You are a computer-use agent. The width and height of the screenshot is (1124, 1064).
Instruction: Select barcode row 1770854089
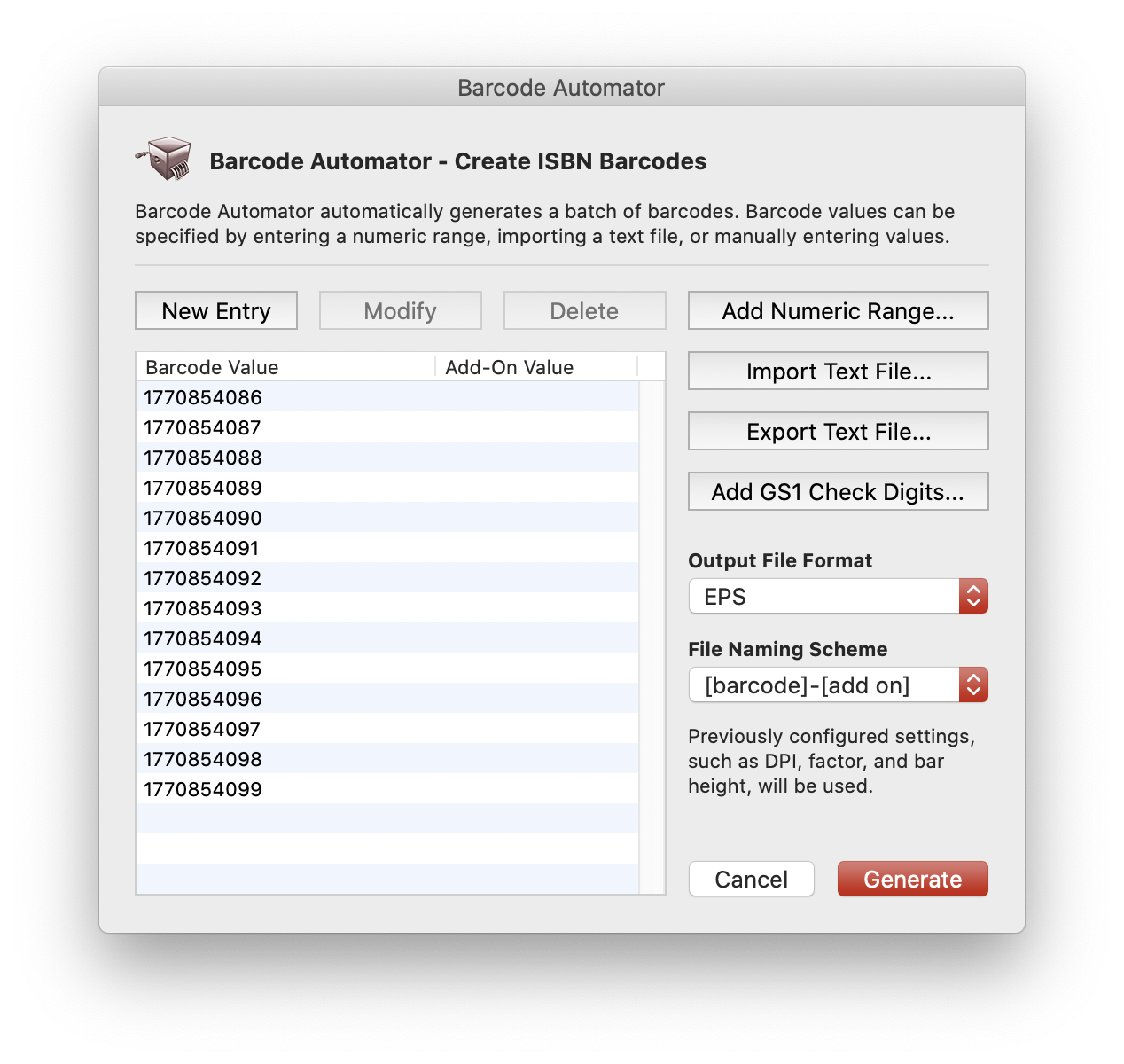click(x=387, y=488)
